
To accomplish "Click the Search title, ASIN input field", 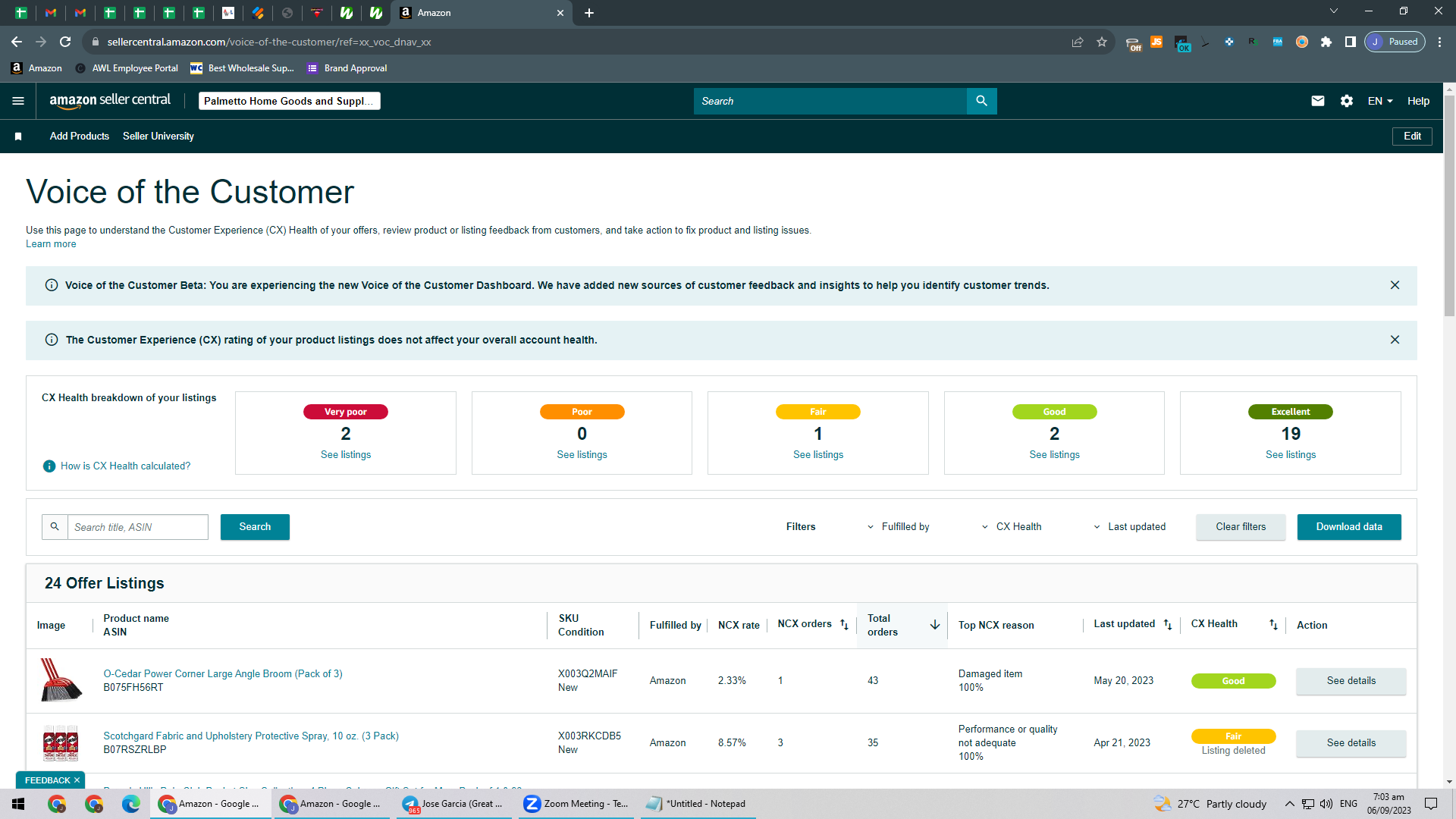I will [138, 527].
